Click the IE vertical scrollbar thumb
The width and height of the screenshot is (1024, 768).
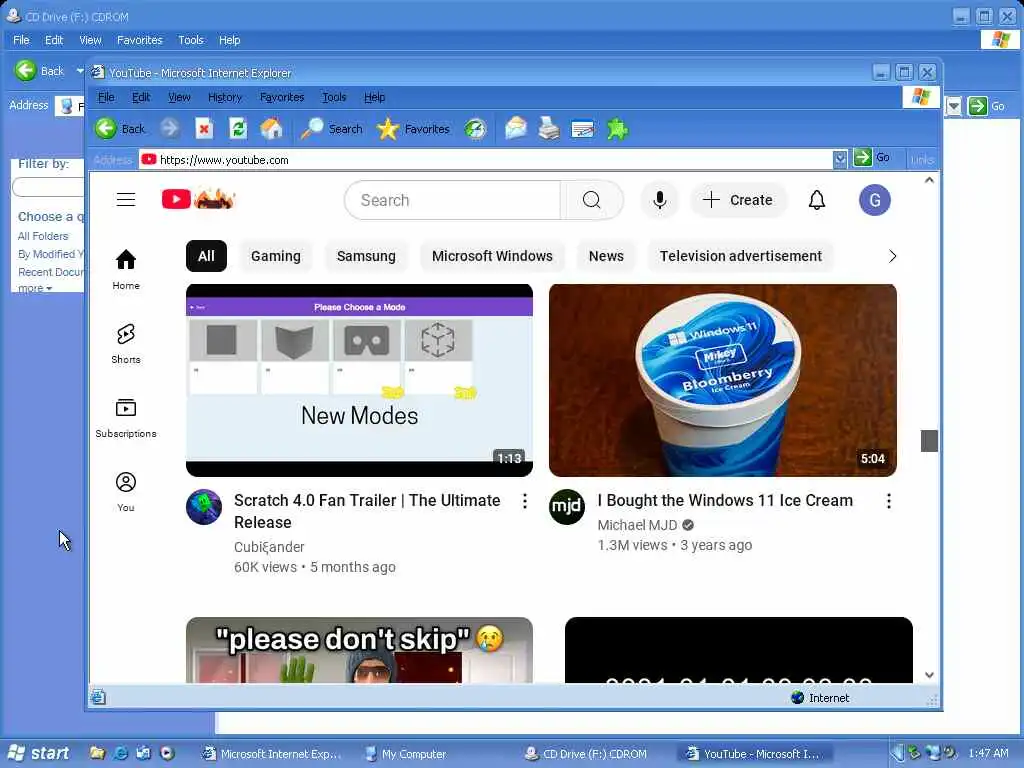click(x=929, y=441)
